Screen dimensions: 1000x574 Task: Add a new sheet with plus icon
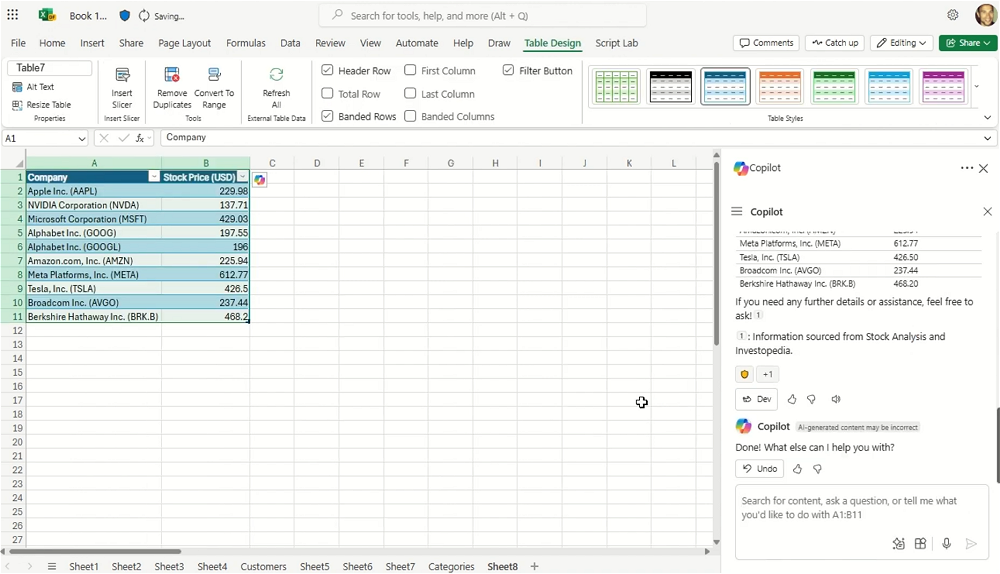[534, 566]
